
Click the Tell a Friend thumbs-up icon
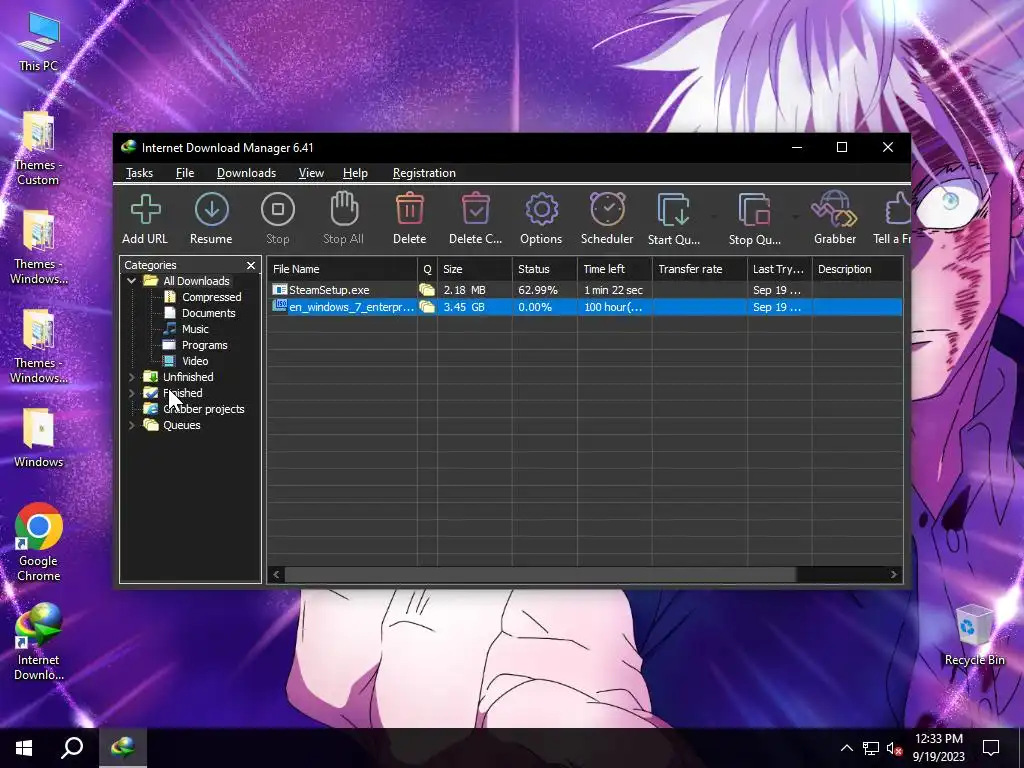(899, 209)
